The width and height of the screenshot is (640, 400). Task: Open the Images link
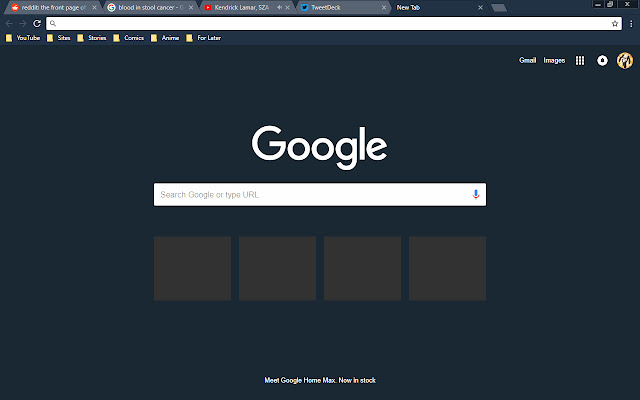tap(554, 60)
